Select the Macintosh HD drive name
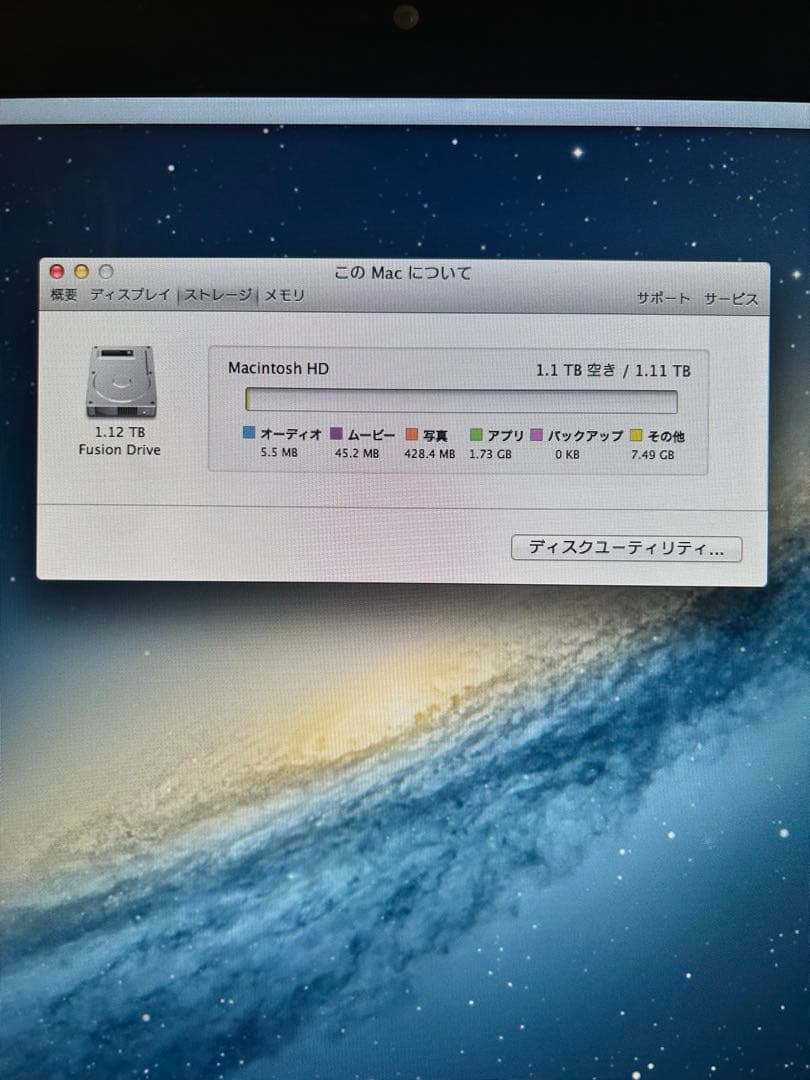Viewport: 810px width, 1080px height. [278, 368]
